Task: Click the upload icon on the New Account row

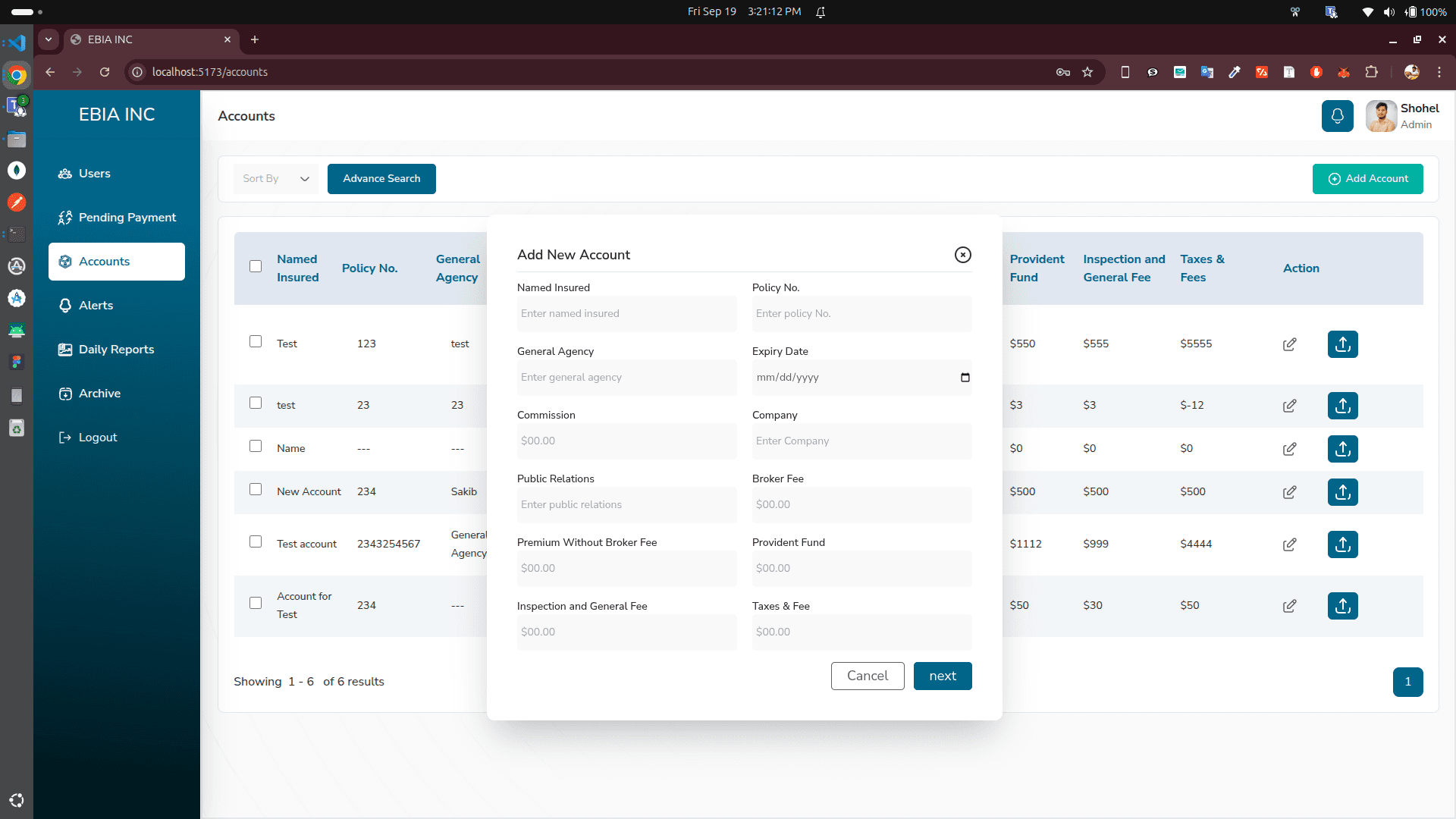Action: (x=1342, y=491)
